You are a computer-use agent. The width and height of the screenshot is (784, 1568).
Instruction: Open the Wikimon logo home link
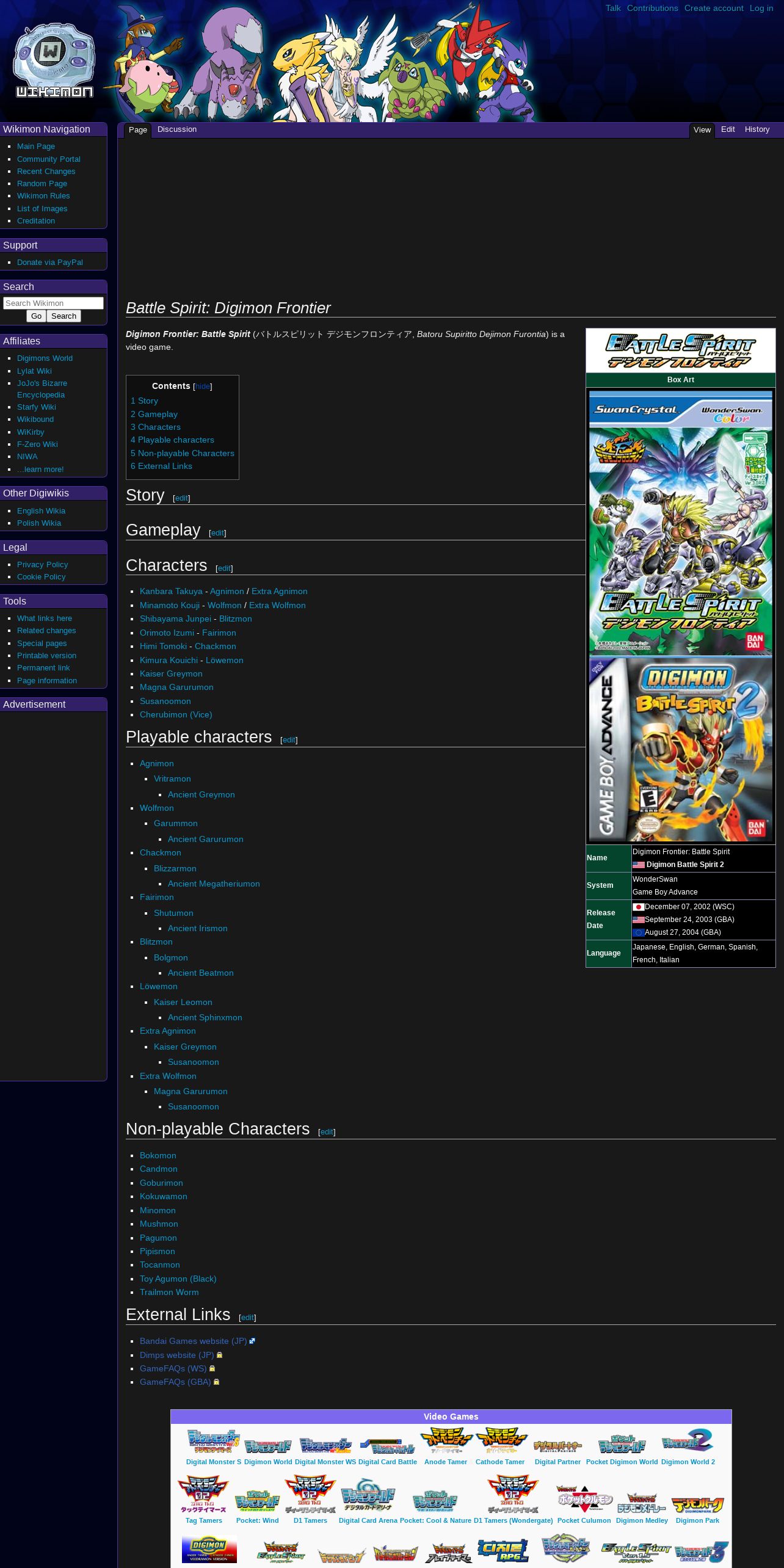click(x=54, y=60)
